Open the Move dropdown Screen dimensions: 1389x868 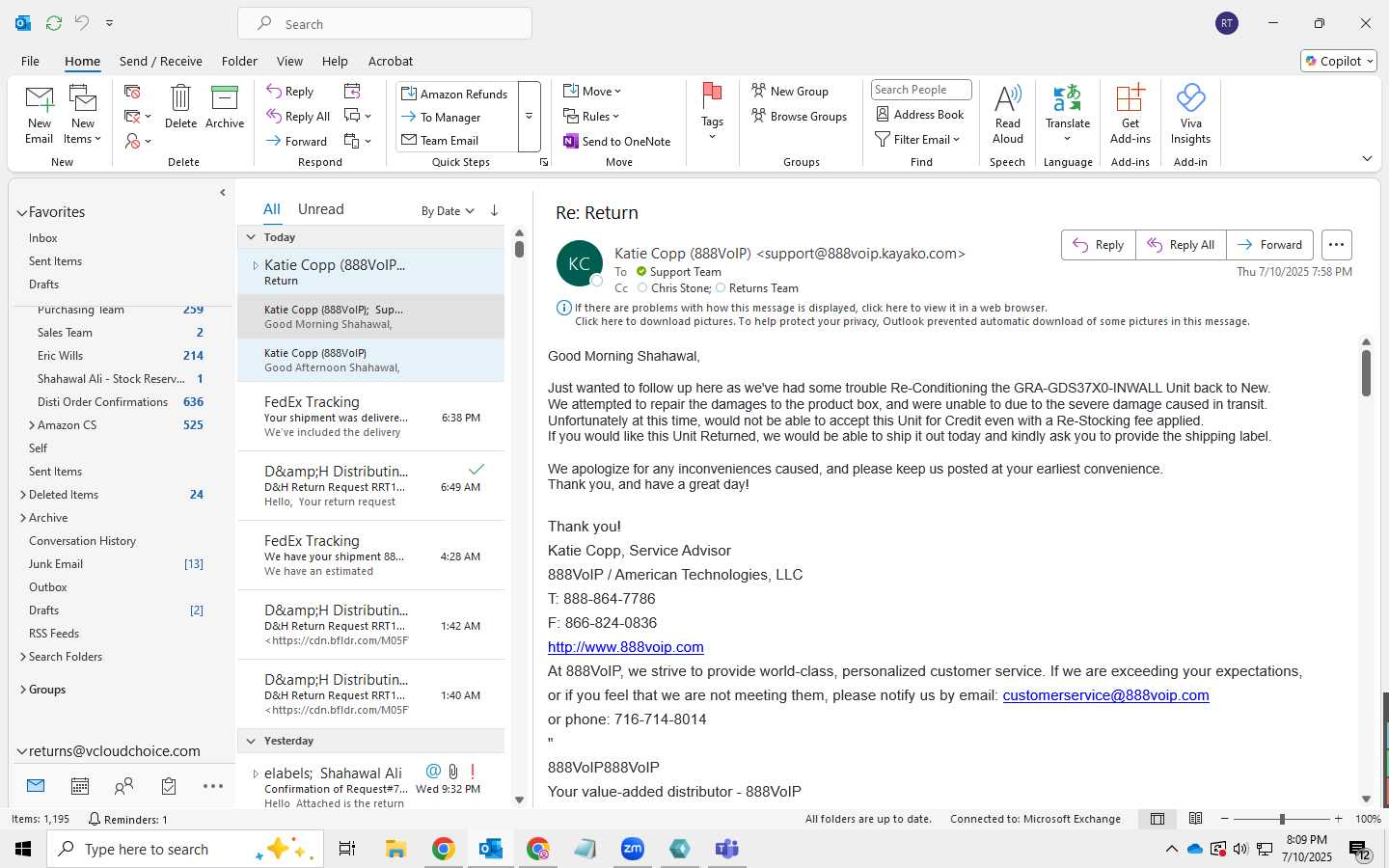pos(593,91)
